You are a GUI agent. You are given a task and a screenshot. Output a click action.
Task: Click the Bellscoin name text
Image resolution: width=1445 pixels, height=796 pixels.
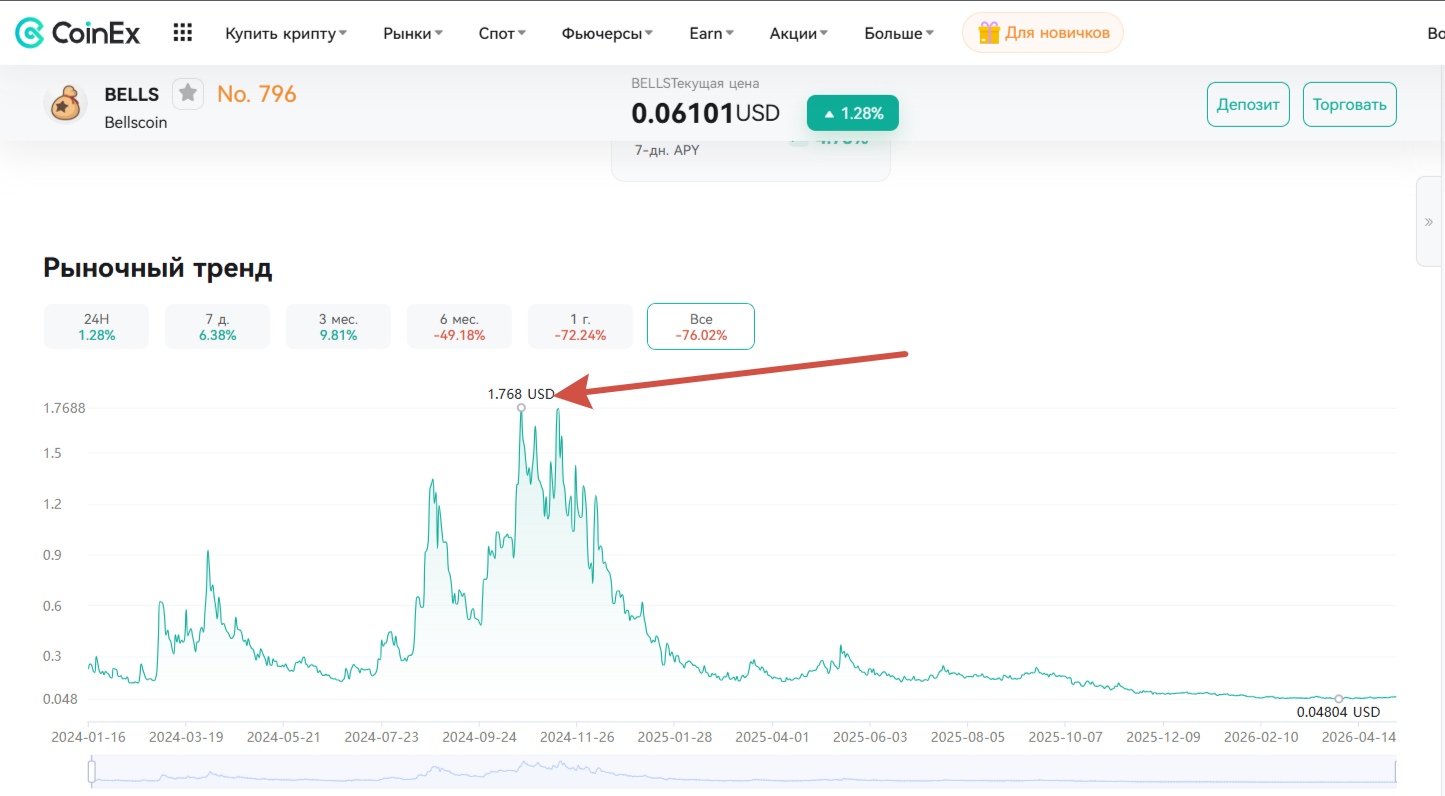[136, 122]
